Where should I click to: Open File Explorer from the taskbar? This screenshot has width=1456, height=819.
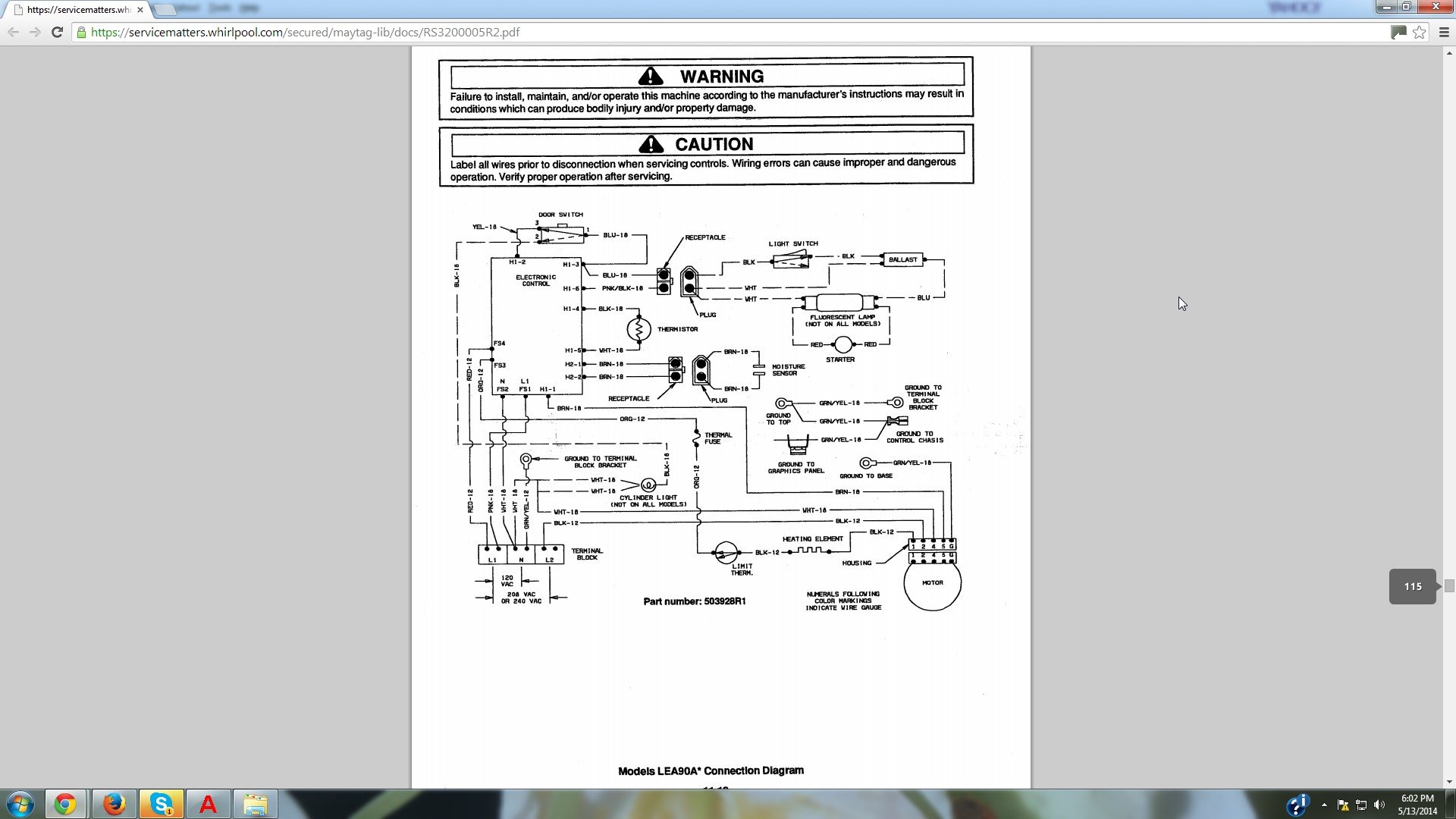256,804
